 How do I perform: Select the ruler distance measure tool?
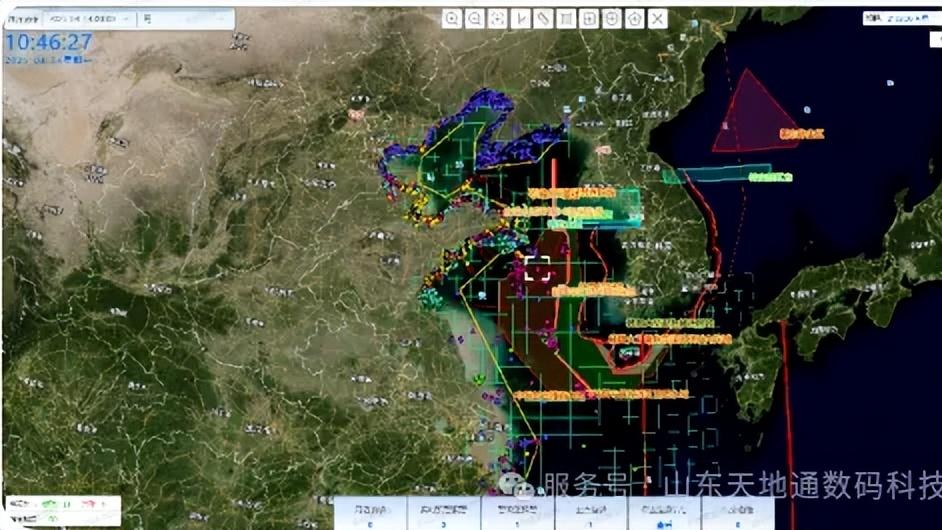543,19
